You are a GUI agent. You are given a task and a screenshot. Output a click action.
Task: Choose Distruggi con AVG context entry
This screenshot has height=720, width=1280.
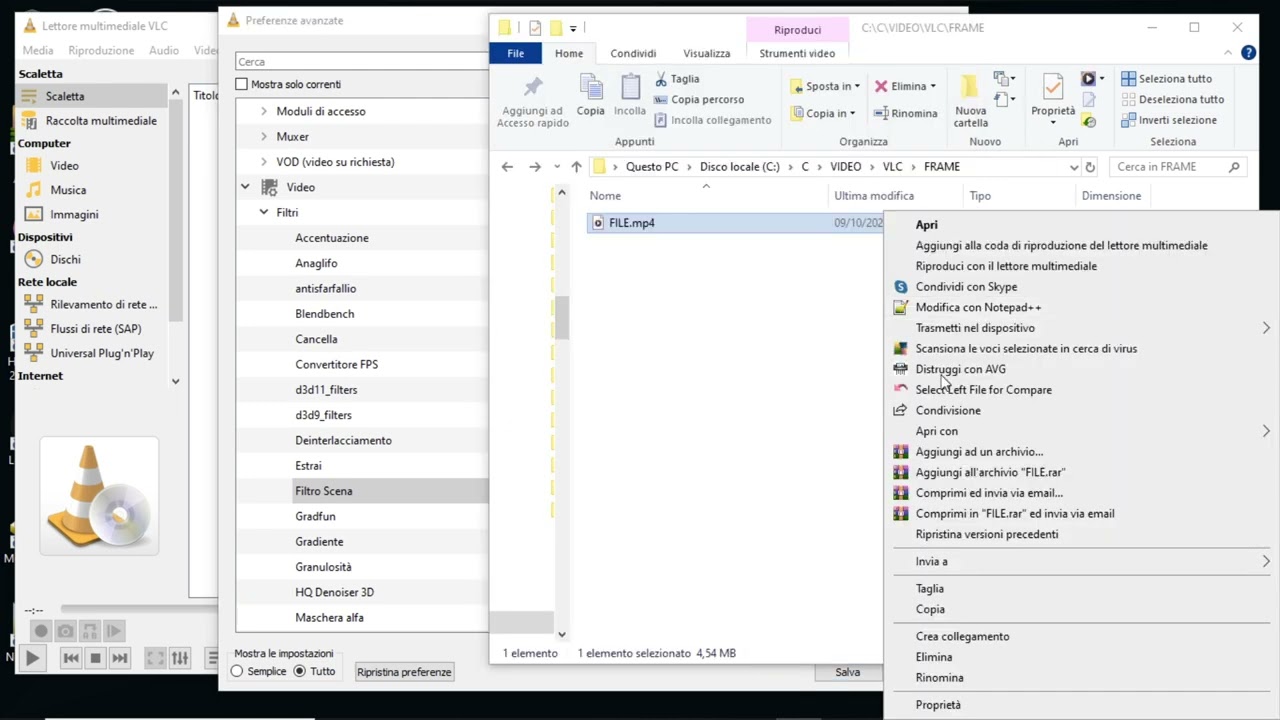pyautogui.click(x=960, y=369)
